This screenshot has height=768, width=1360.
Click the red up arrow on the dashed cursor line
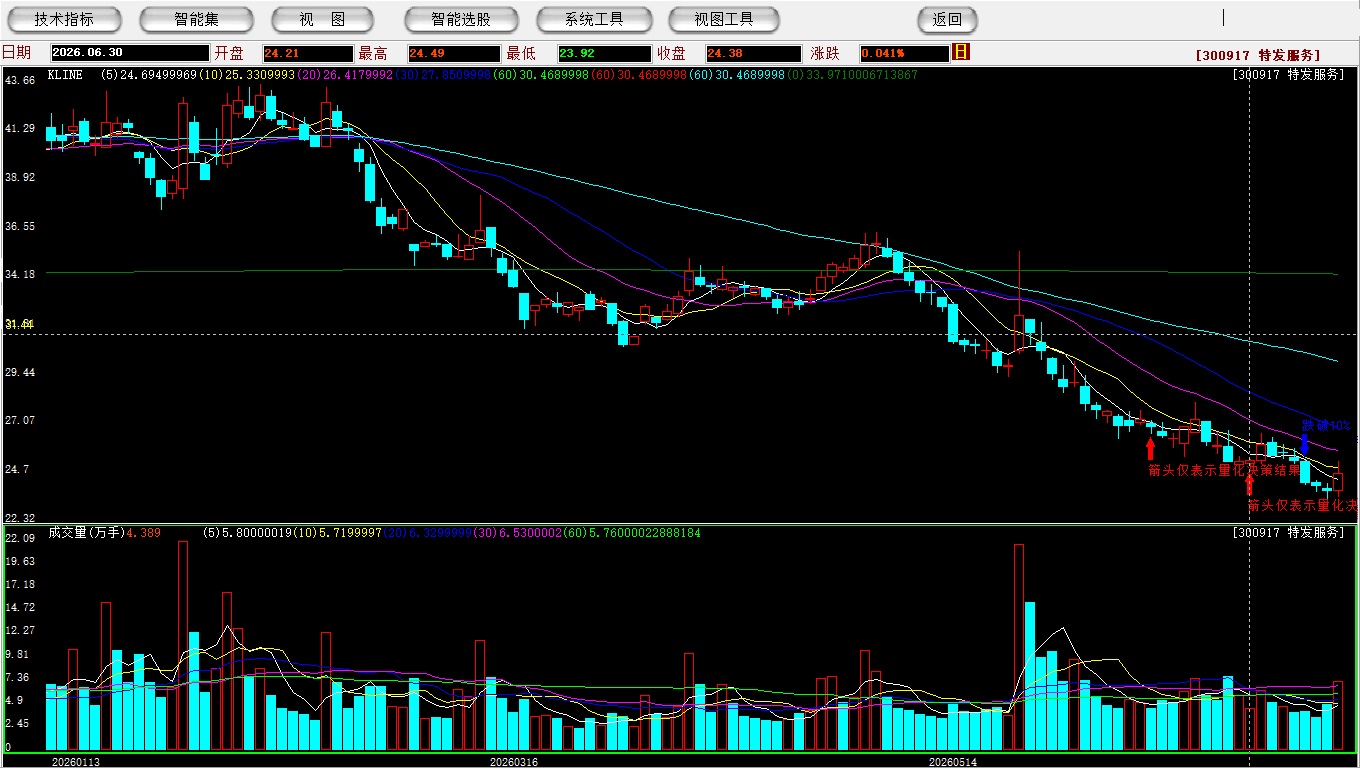pyautogui.click(x=1249, y=485)
